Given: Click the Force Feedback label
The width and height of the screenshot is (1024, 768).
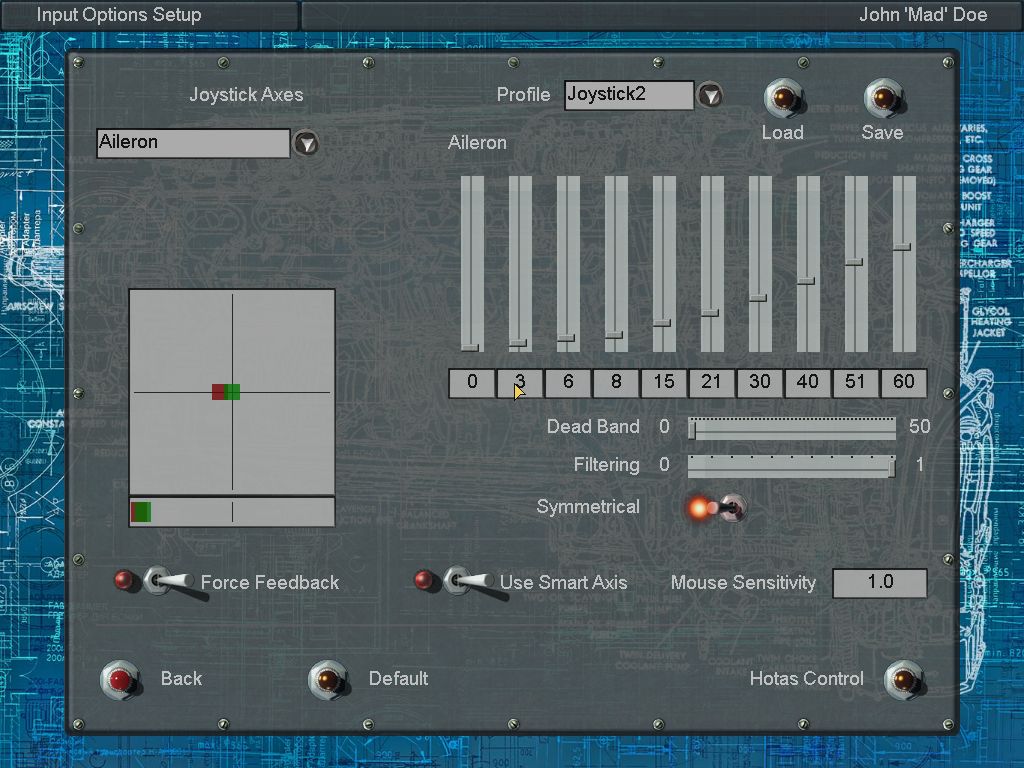Looking at the screenshot, I should [270, 583].
